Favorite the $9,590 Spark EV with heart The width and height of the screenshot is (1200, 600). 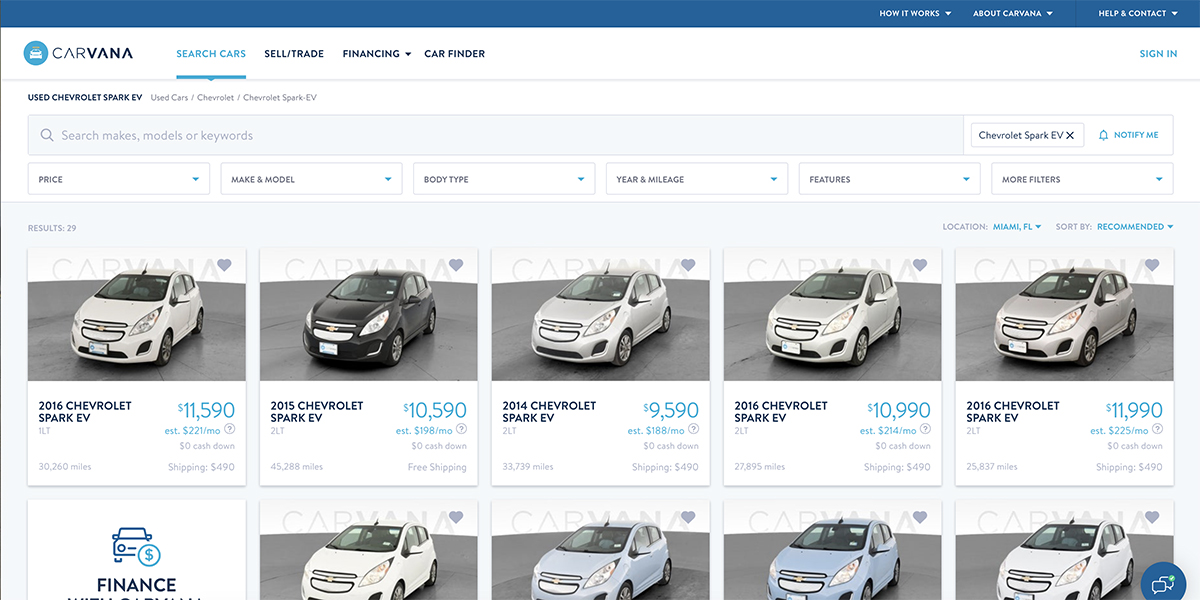[x=688, y=265]
